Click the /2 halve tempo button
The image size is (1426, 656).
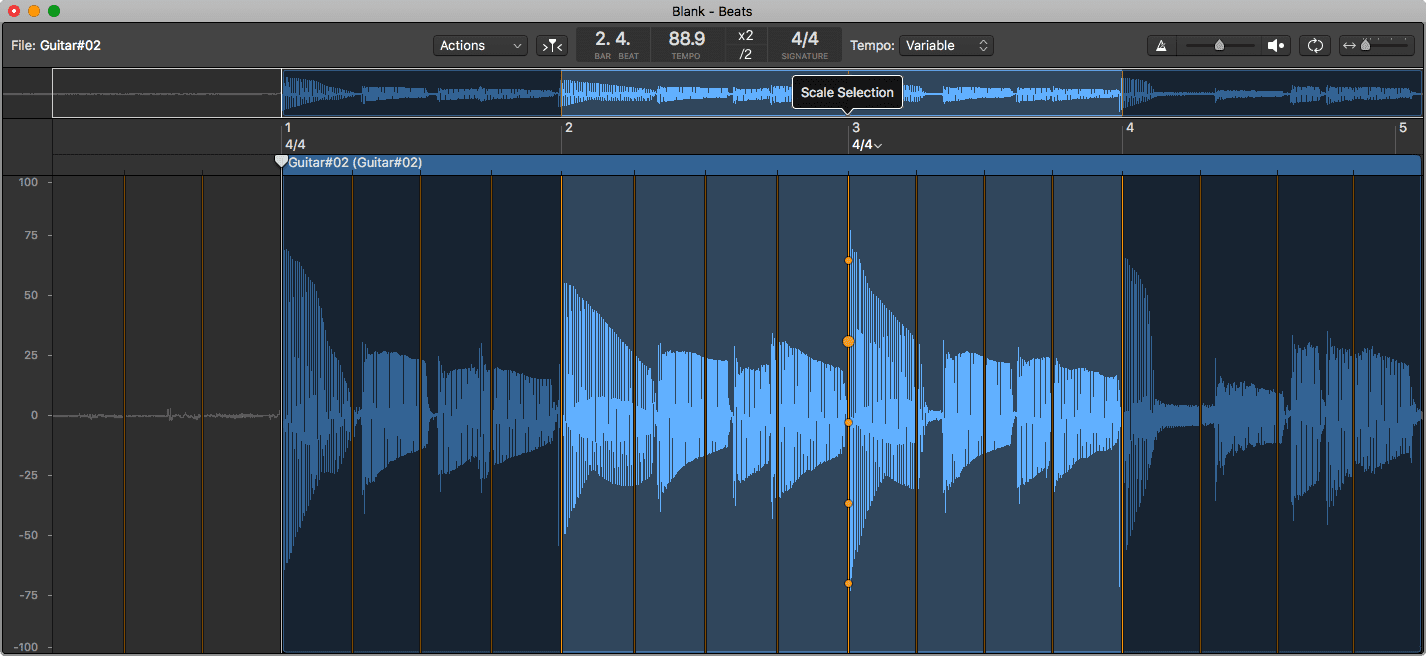tap(745, 55)
